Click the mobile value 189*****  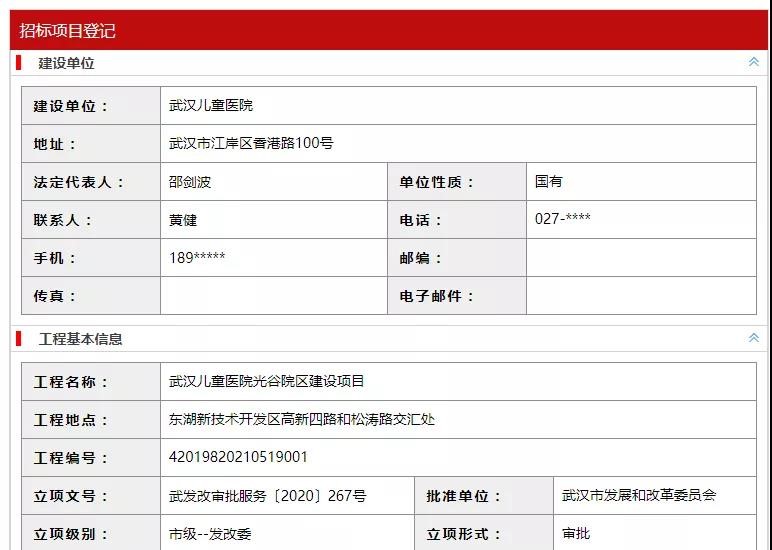(x=197, y=257)
